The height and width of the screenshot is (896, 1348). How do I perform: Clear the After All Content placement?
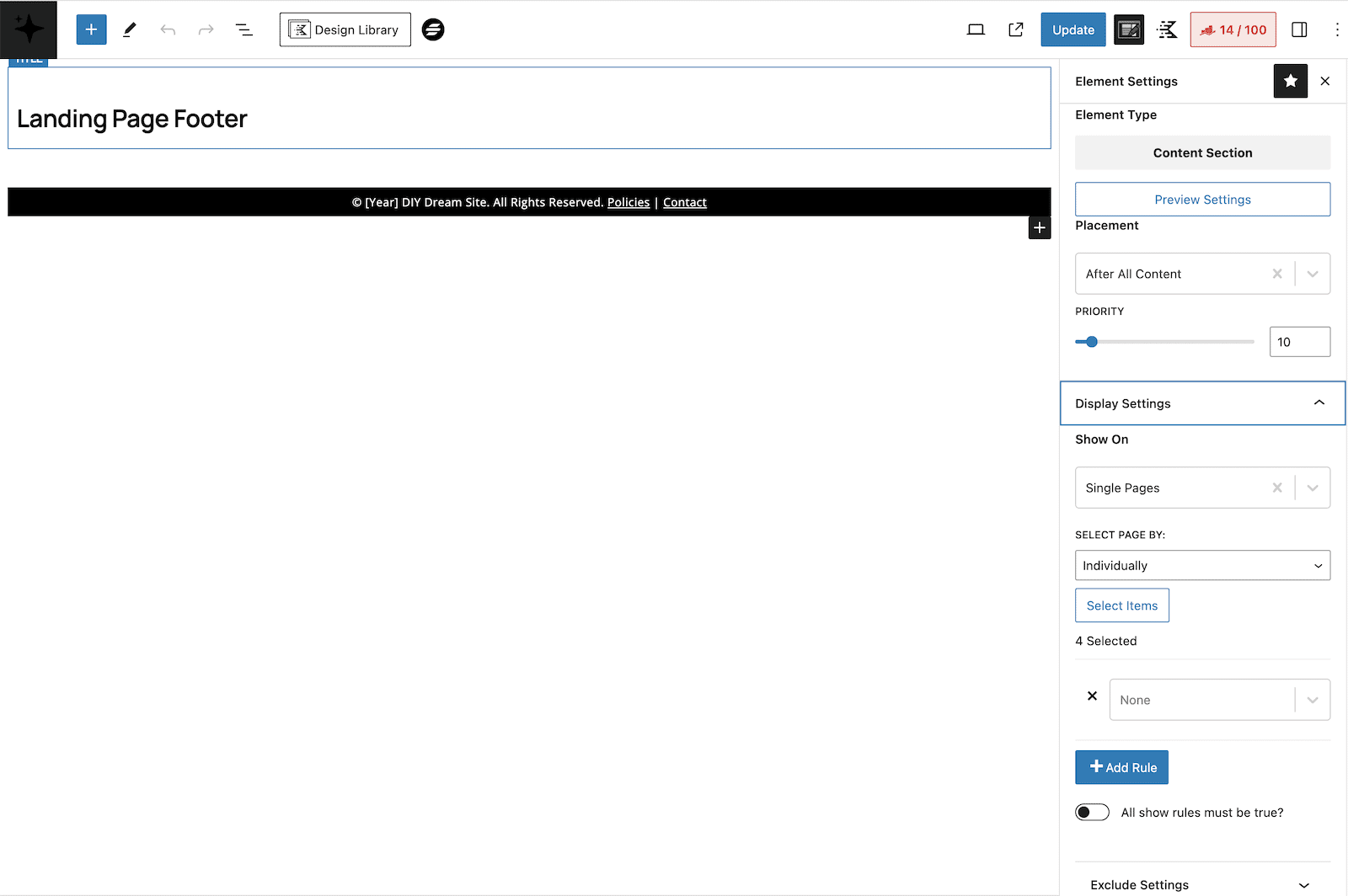pos(1277,274)
